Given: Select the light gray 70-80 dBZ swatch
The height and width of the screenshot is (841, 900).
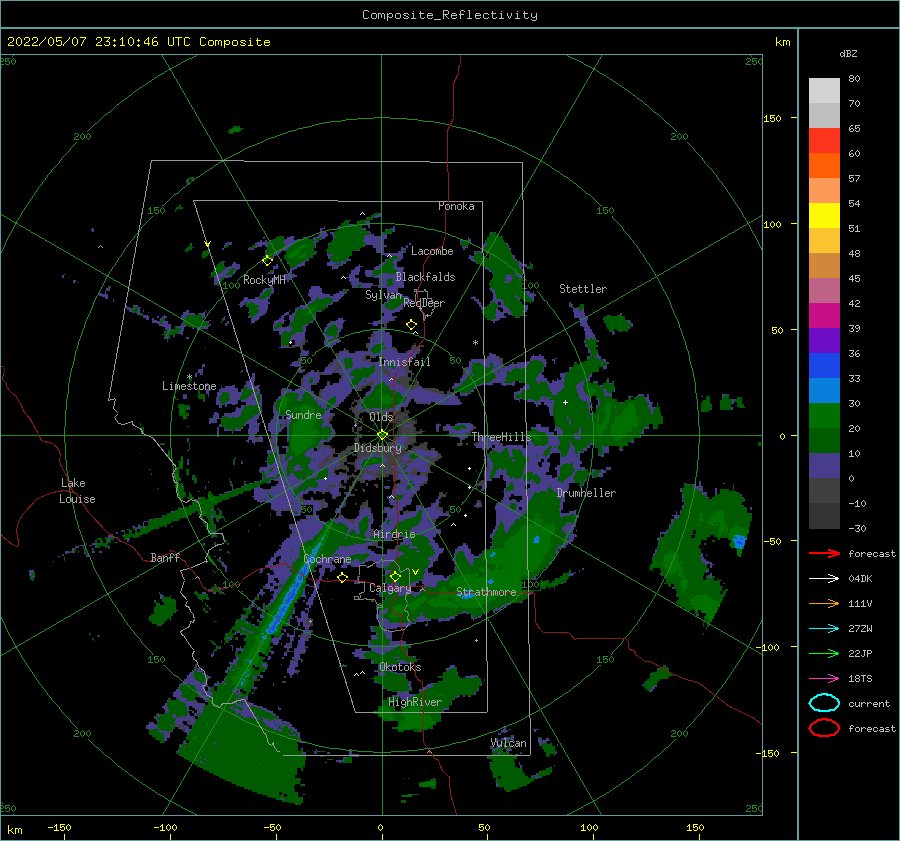Looking at the screenshot, I should click(824, 91).
